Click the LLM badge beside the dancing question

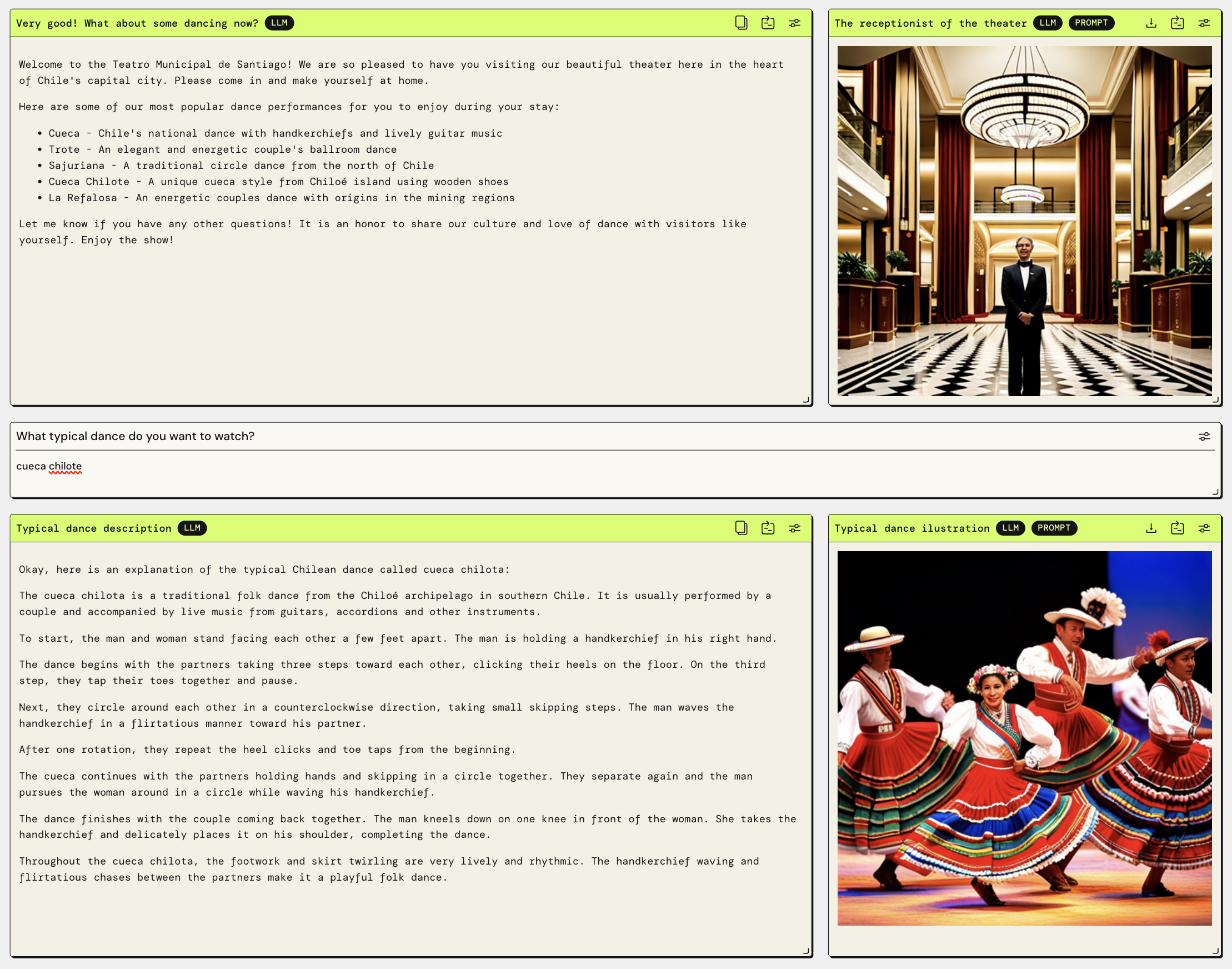(x=279, y=23)
